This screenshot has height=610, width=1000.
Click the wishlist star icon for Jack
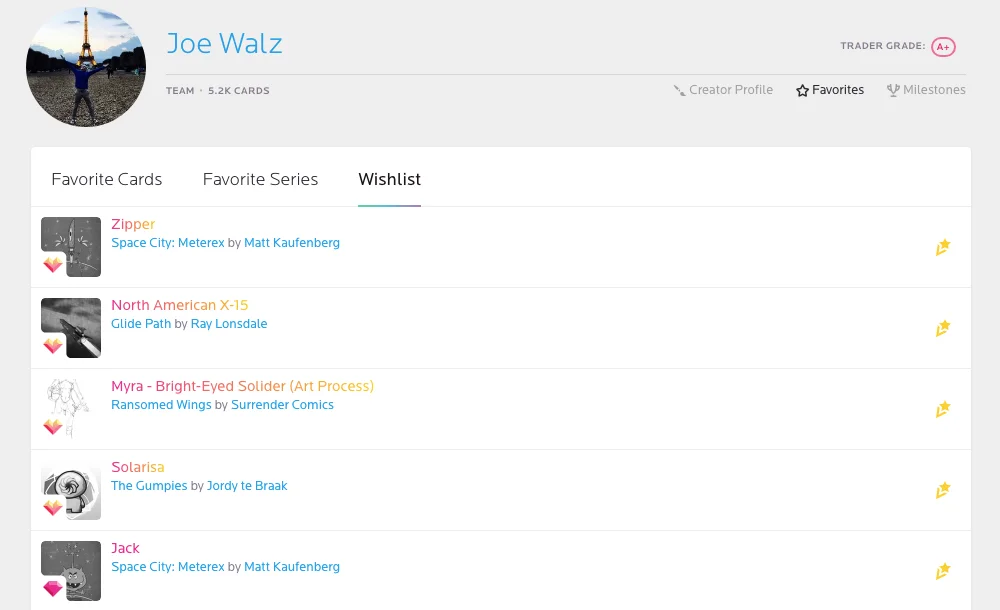coord(943,571)
